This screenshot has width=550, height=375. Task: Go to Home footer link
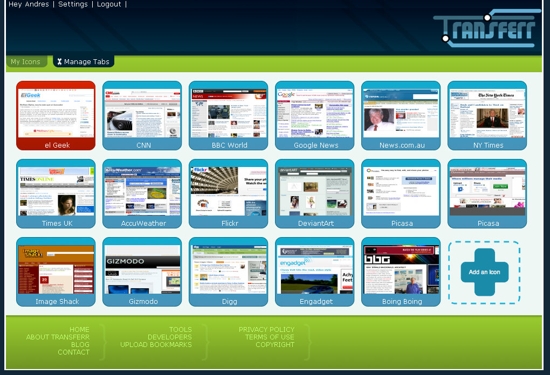click(x=79, y=329)
